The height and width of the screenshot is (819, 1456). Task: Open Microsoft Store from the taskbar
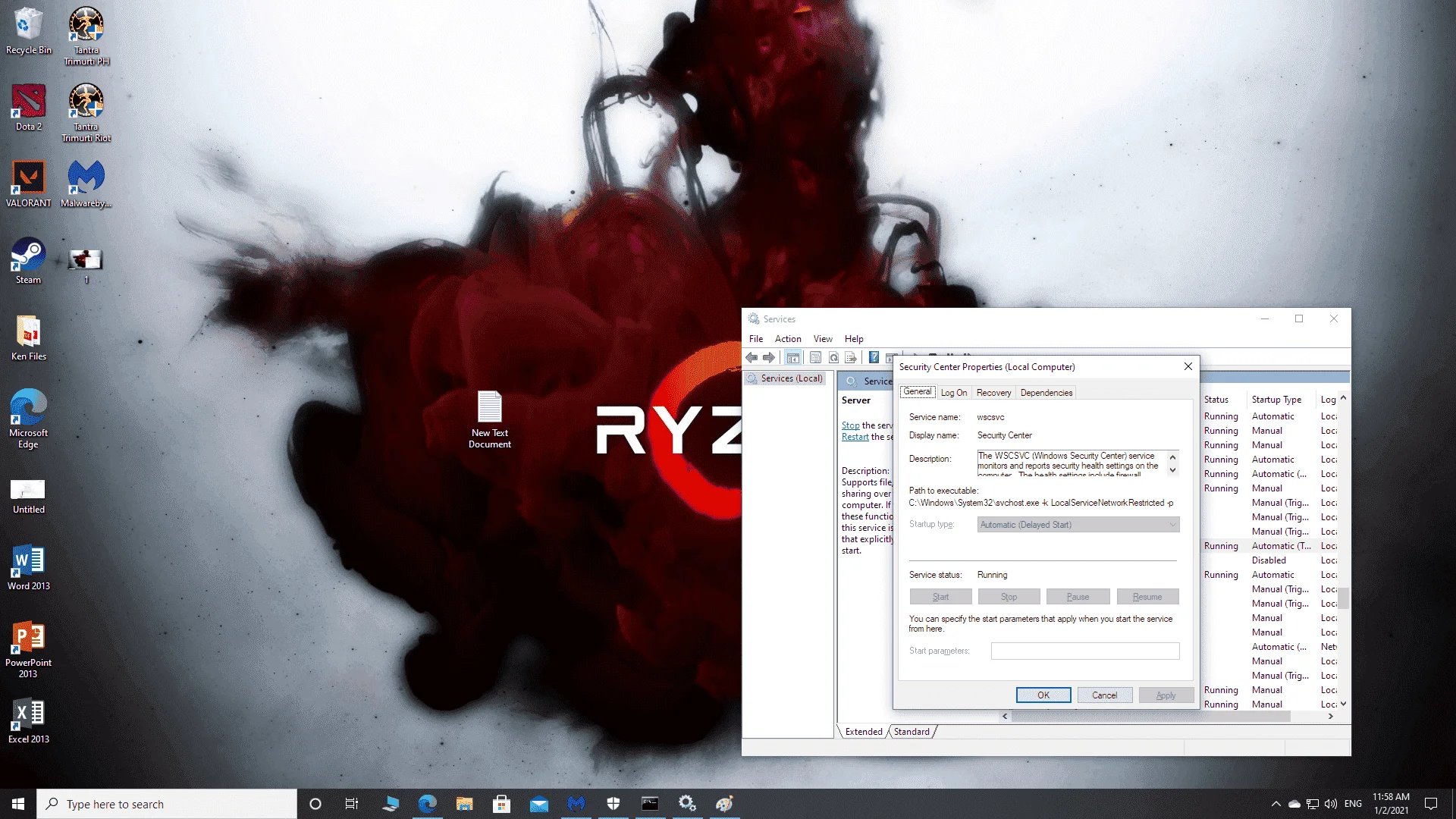502,804
